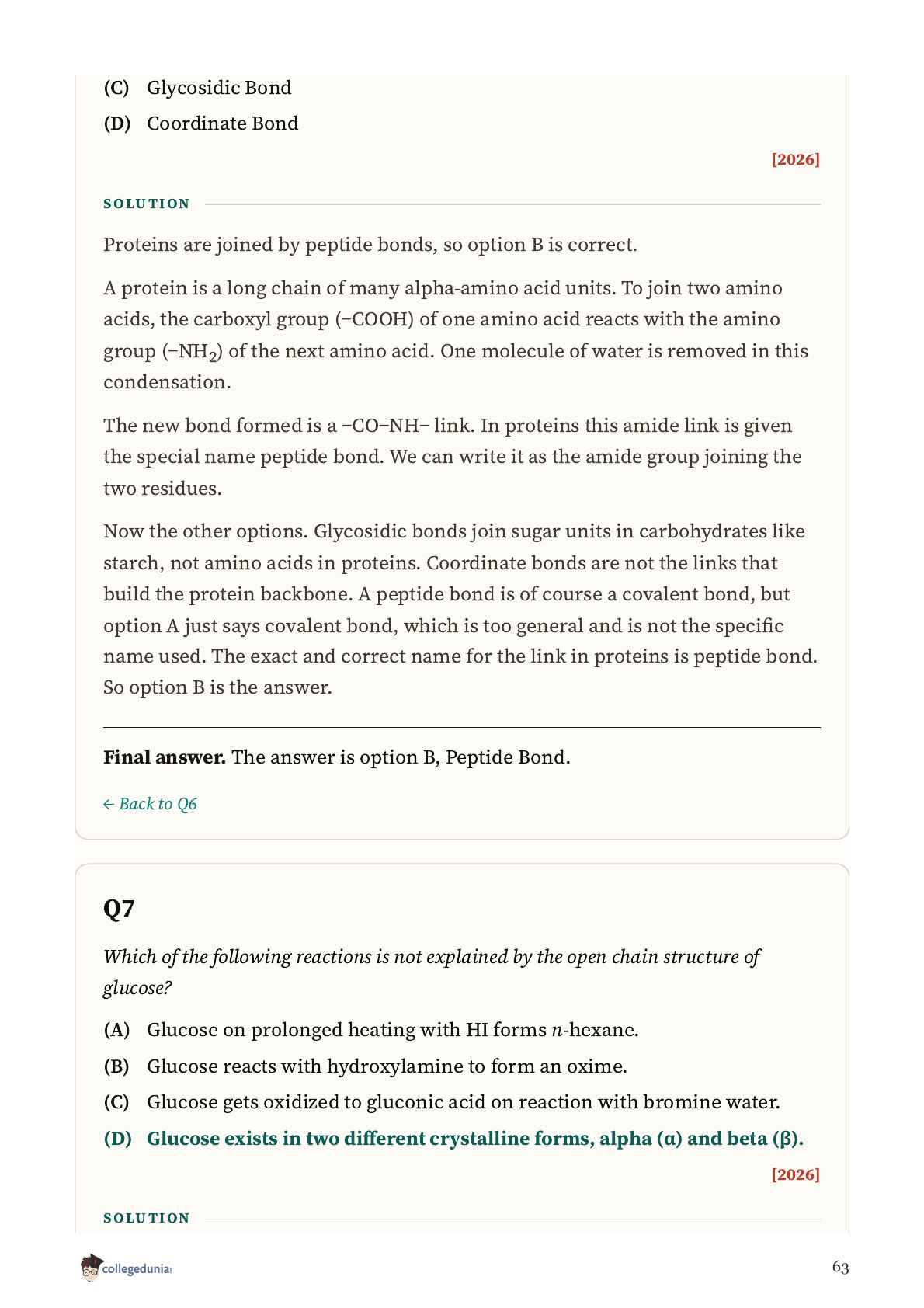Click page number 63
The height and width of the screenshot is (1308, 924).
840,1268
